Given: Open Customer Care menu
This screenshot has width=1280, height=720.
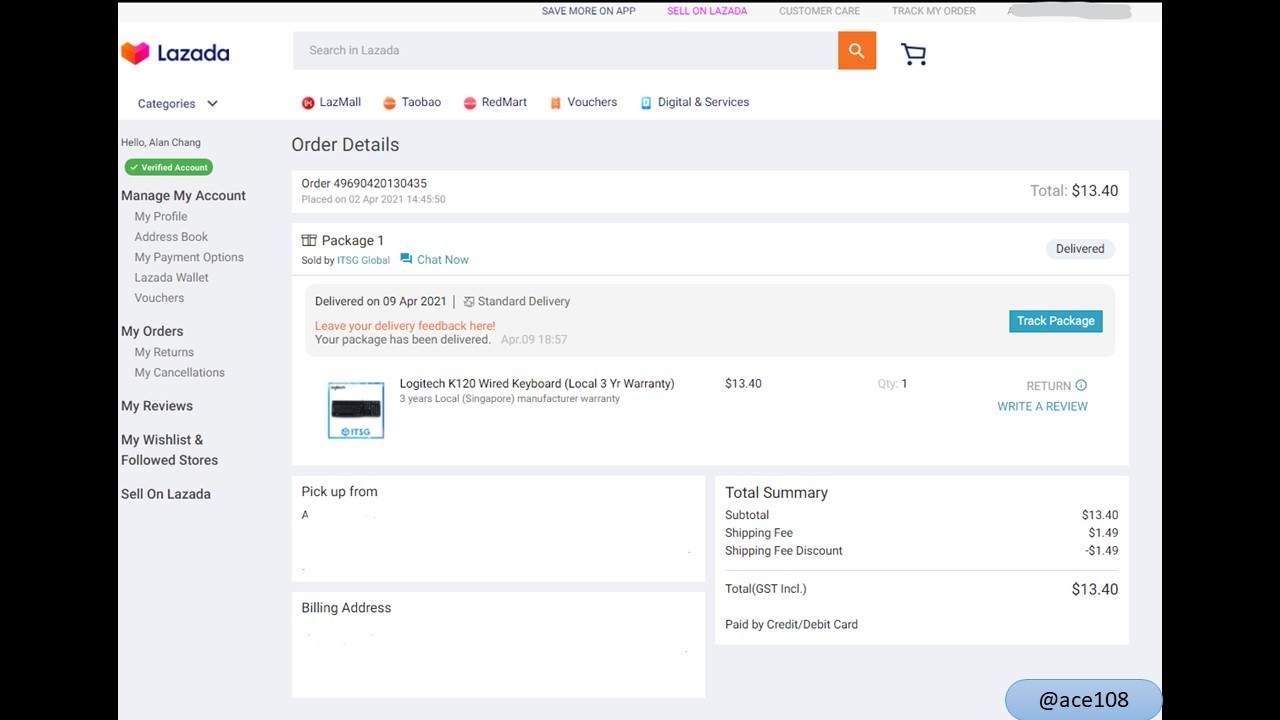Looking at the screenshot, I should pyautogui.click(x=819, y=11).
